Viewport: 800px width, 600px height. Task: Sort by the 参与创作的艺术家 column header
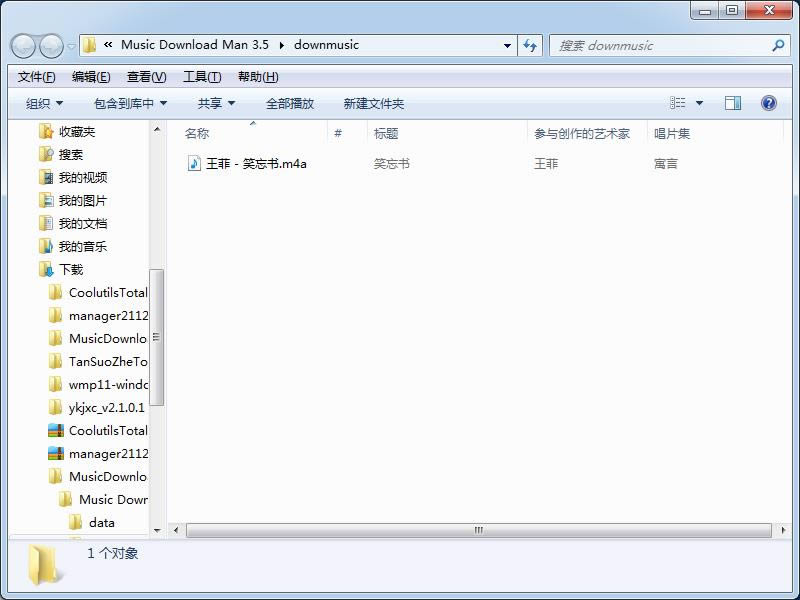[x=582, y=134]
